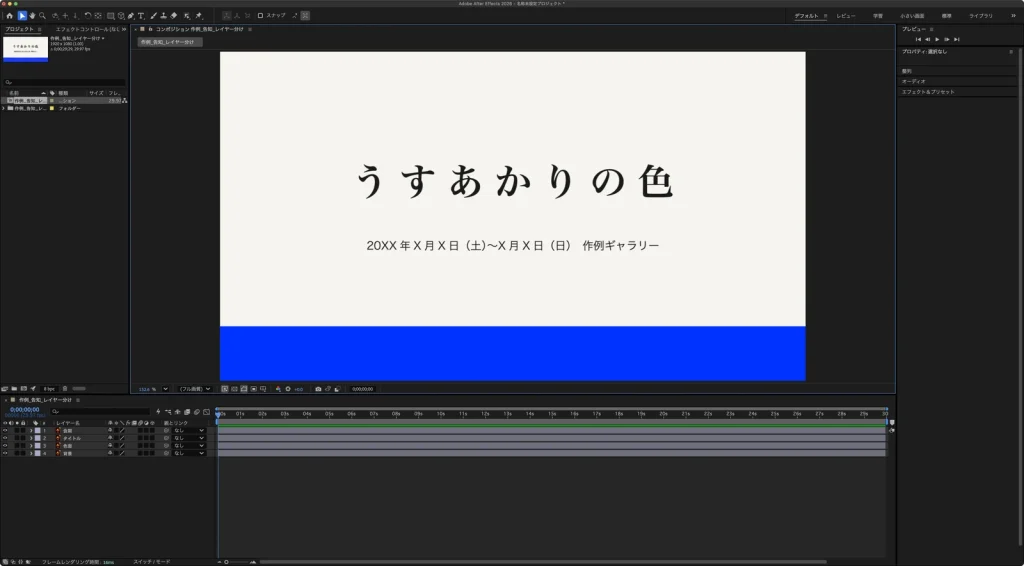Select the Pen tool
This screenshot has height=566, width=1024.
(x=131, y=16)
